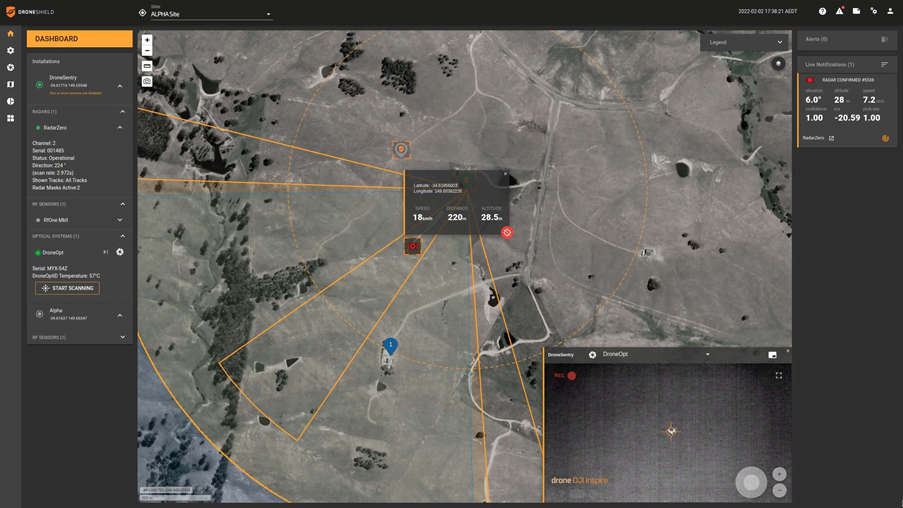Image resolution: width=903 pixels, height=508 pixels.
Task: Click the DroneOpt skip-to-target icon
Action: tap(105, 252)
